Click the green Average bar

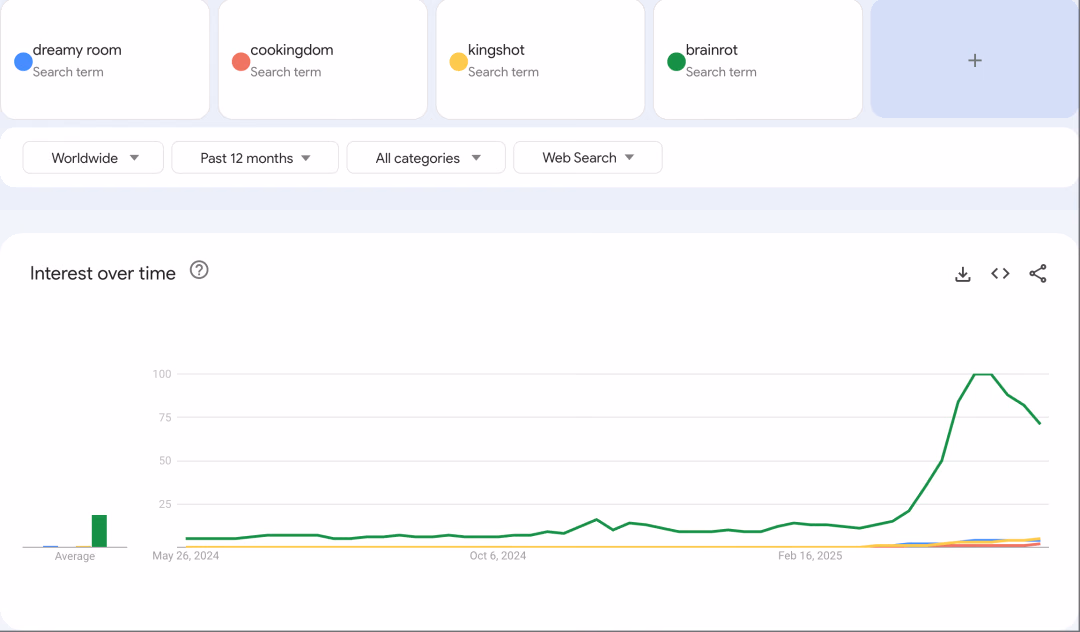coord(99,531)
